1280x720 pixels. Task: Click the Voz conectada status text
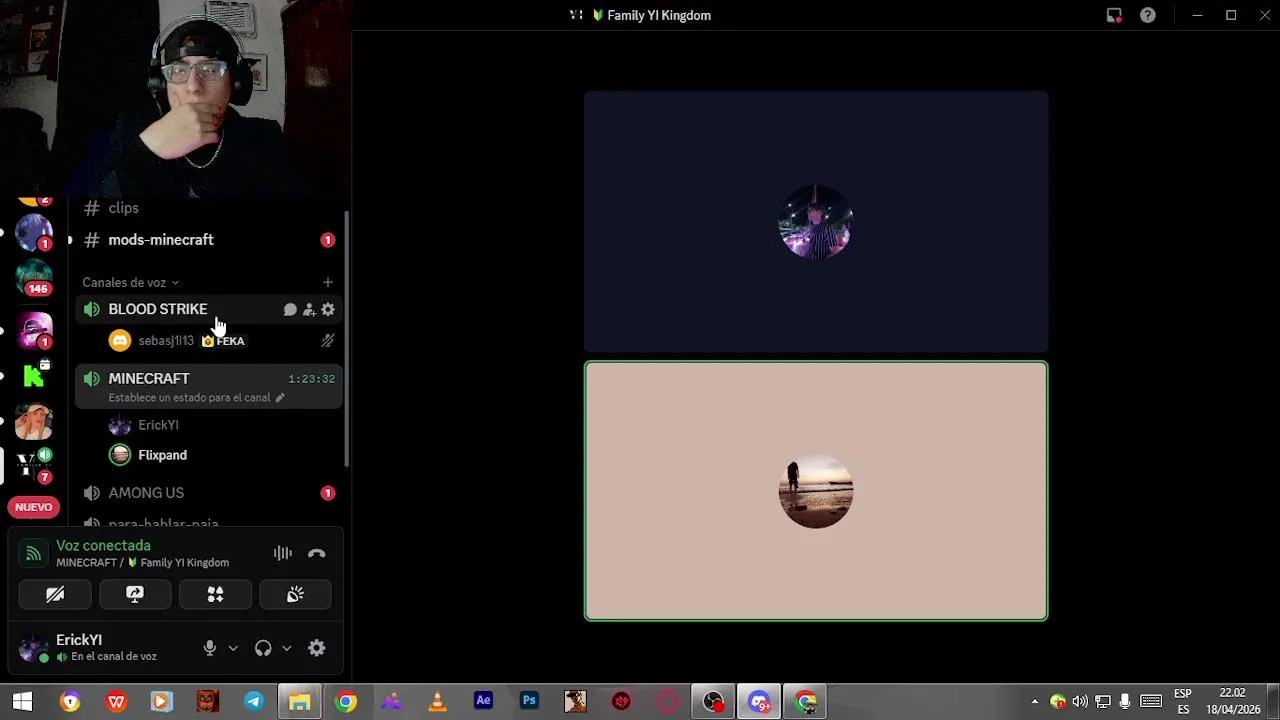click(103, 546)
